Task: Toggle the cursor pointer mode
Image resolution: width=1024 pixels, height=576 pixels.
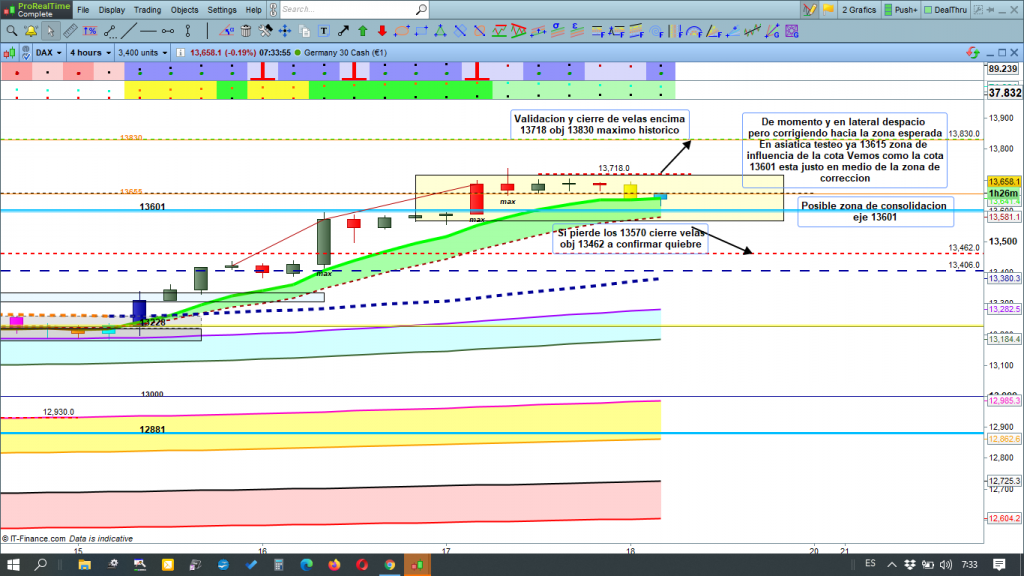Action: [x=49, y=30]
